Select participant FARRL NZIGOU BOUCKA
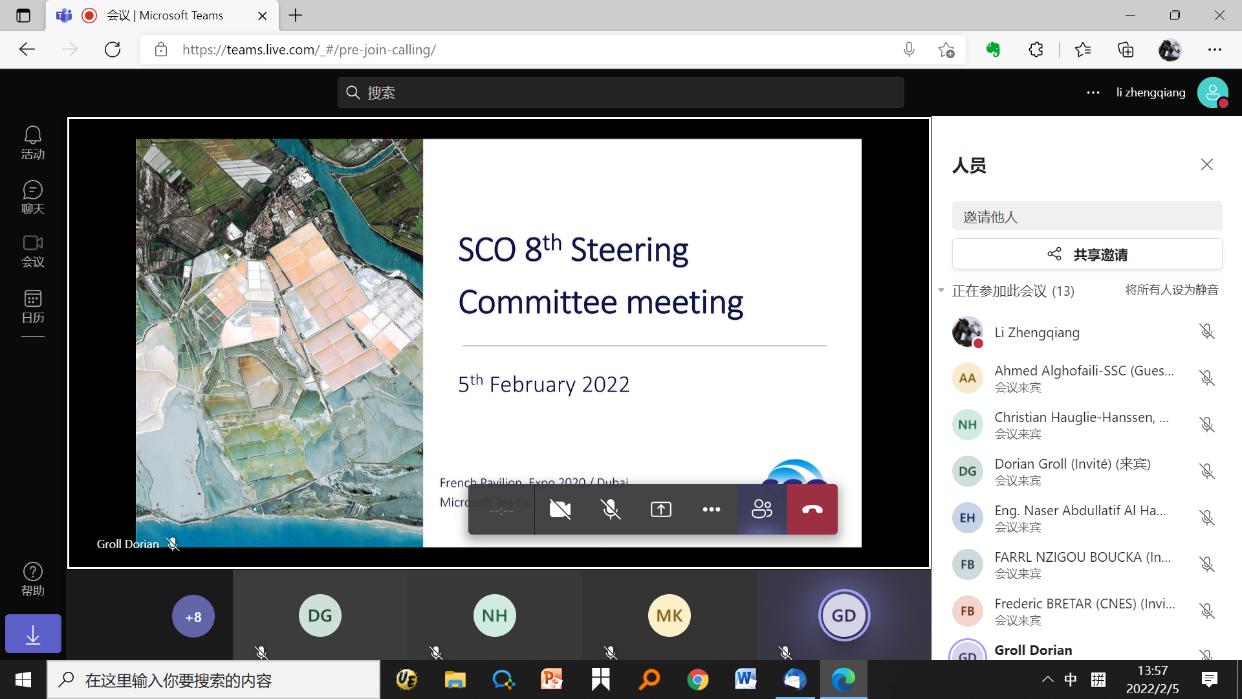Screen dimensions: 1242x699 point(1087,564)
